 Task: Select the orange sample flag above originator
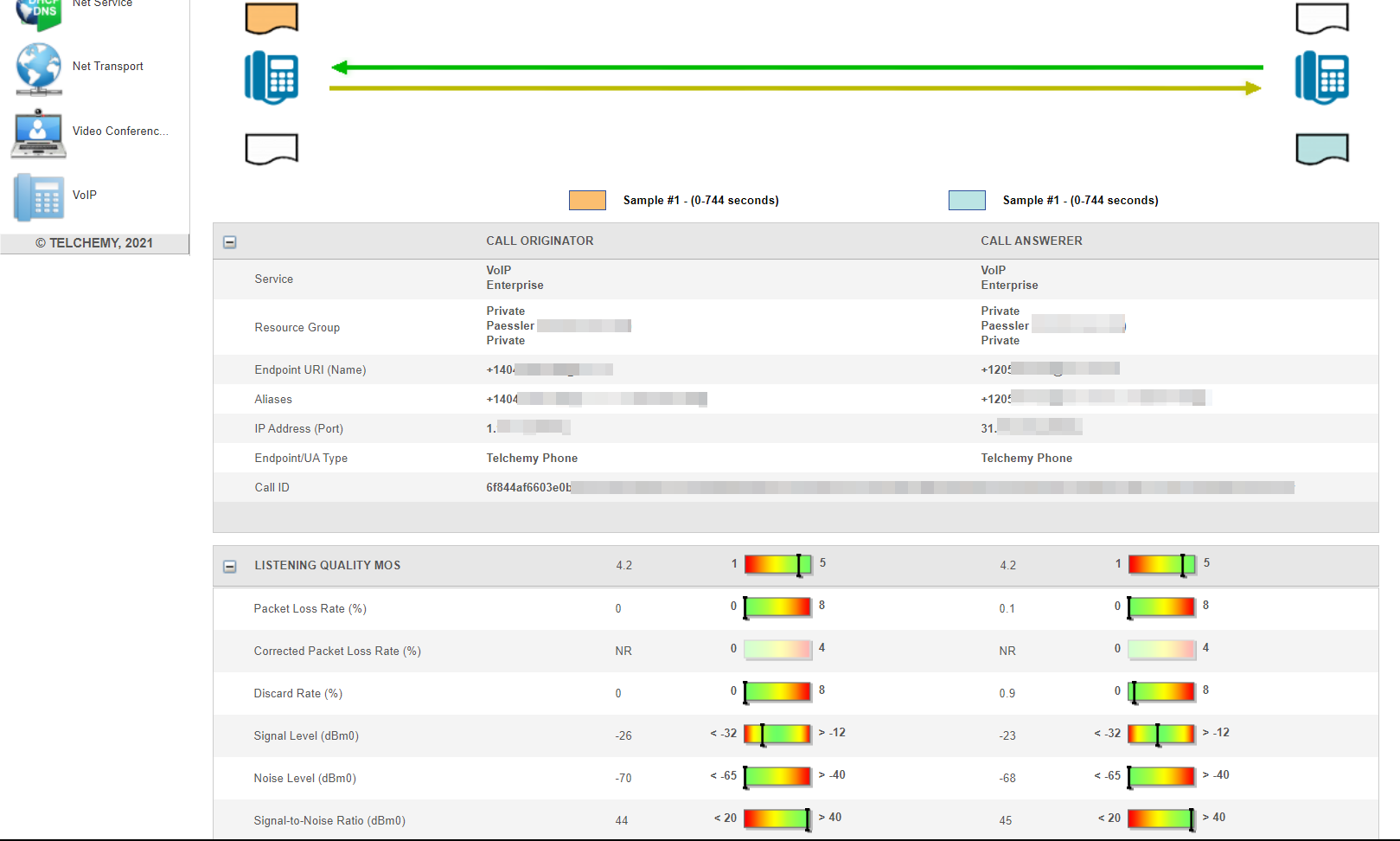click(x=272, y=18)
